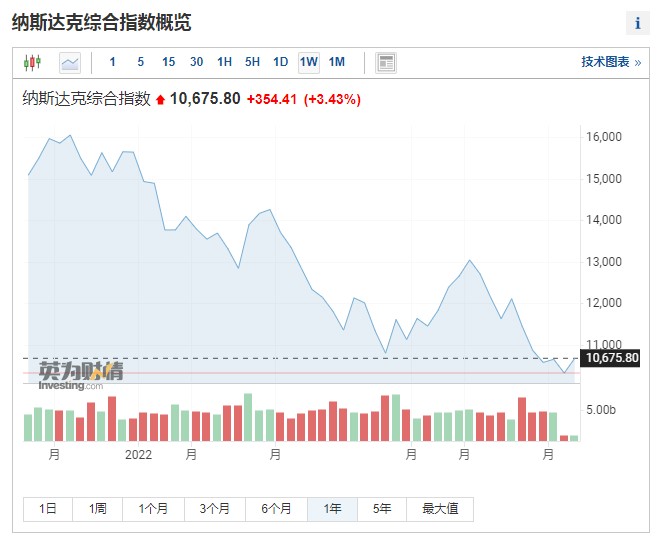
Task: Switch to area chart type
Action: click(70, 63)
